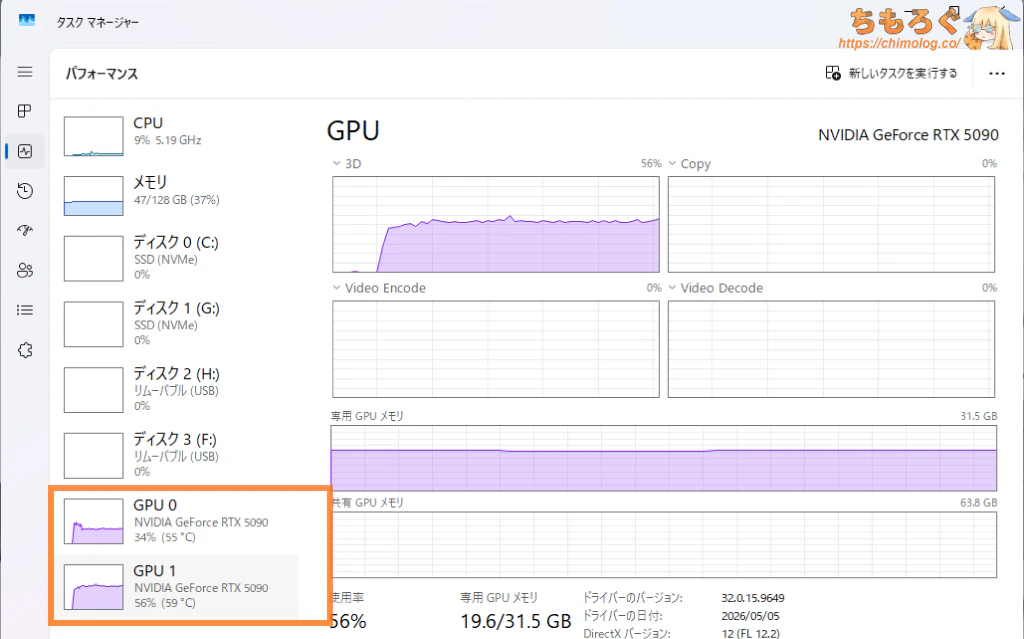The image size is (1024, 639).
Task: Open the App history page icon
Action: [x=25, y=191]
